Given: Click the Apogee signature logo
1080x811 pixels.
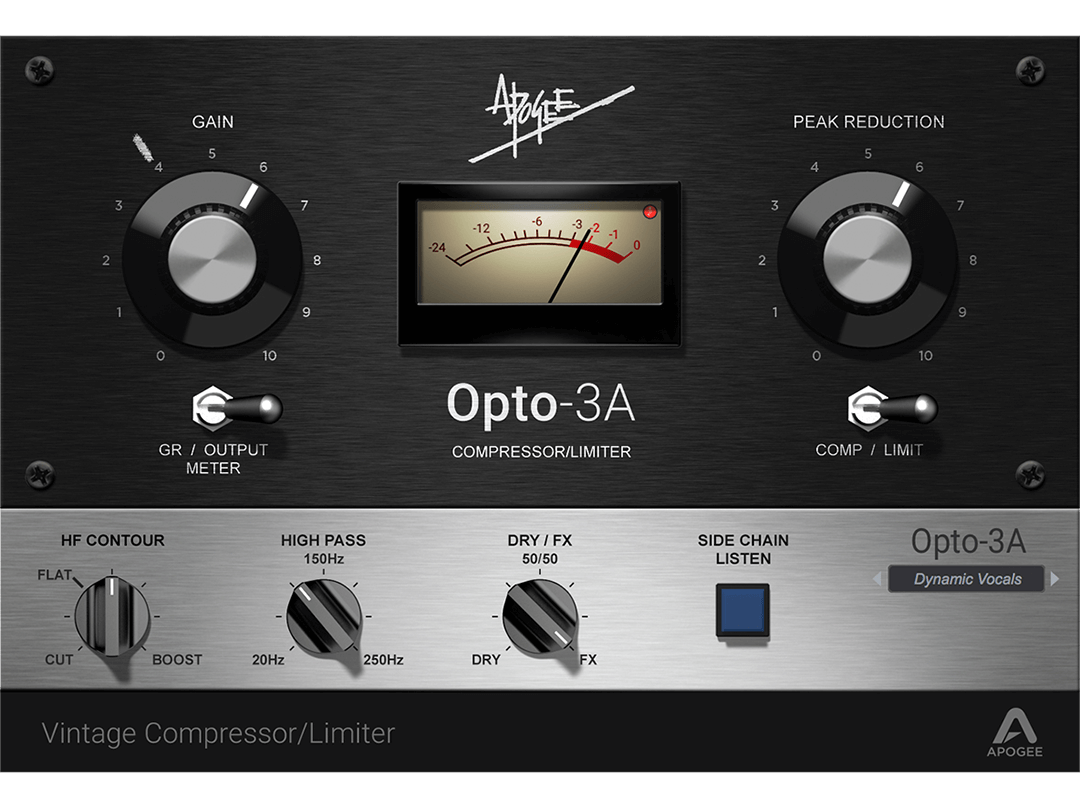Looking at the screenshot, I should click(x=551, y=118).
